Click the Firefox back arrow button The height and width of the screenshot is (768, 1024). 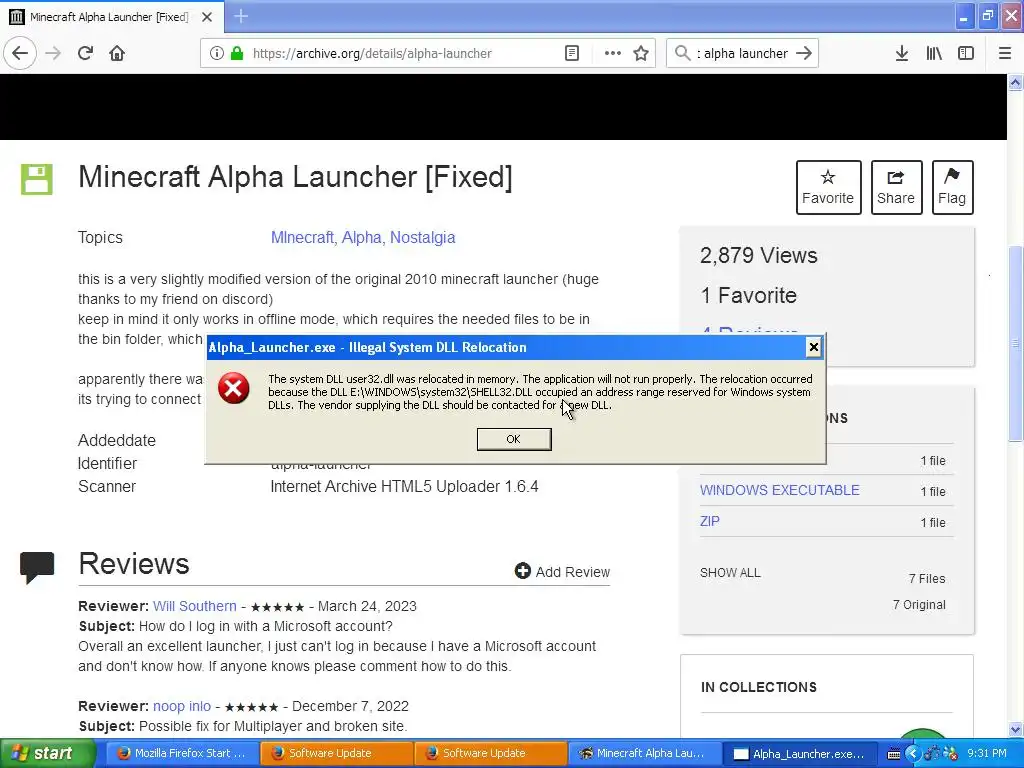tap(20, 54)
